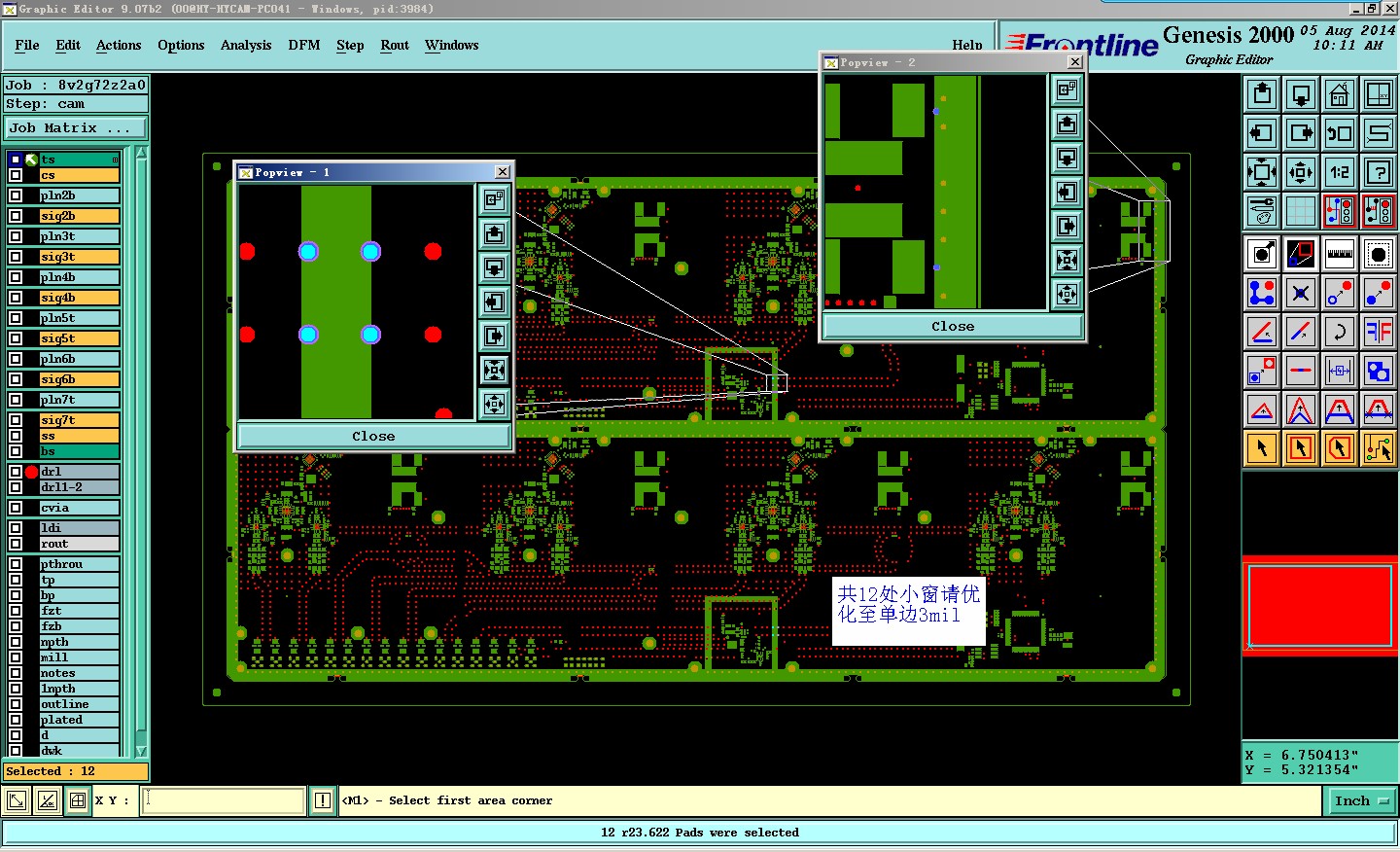Select the sig7t layer name
1400x852 pixels.
pyautogui.click(x=79, y=420)
